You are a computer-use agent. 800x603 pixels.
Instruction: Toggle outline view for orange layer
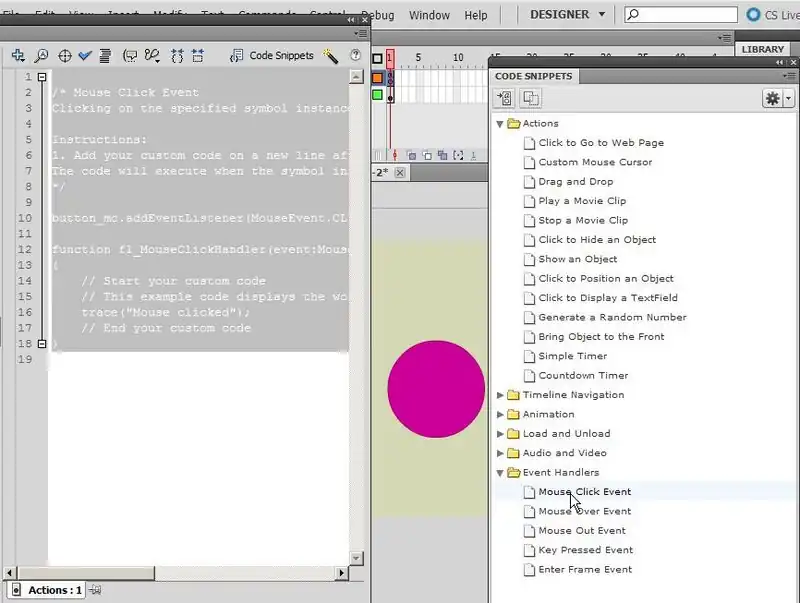(377, 77)
